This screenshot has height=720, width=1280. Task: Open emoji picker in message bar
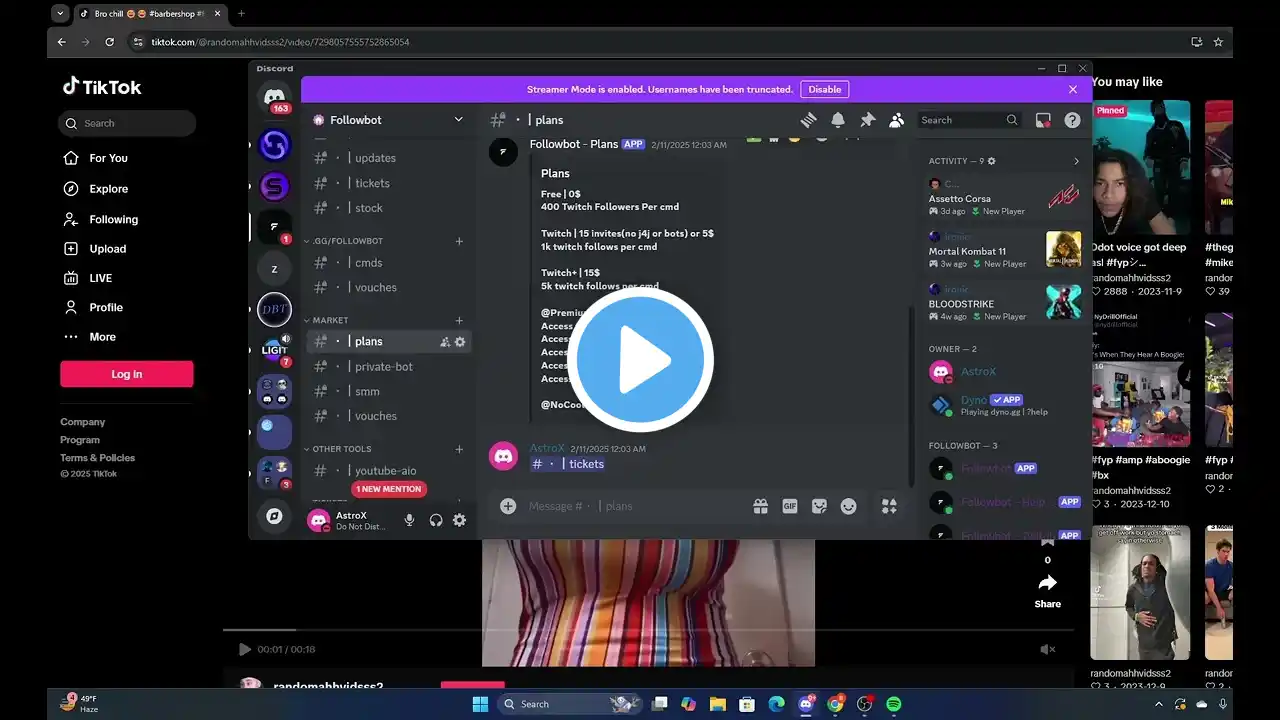pos(848,507)
